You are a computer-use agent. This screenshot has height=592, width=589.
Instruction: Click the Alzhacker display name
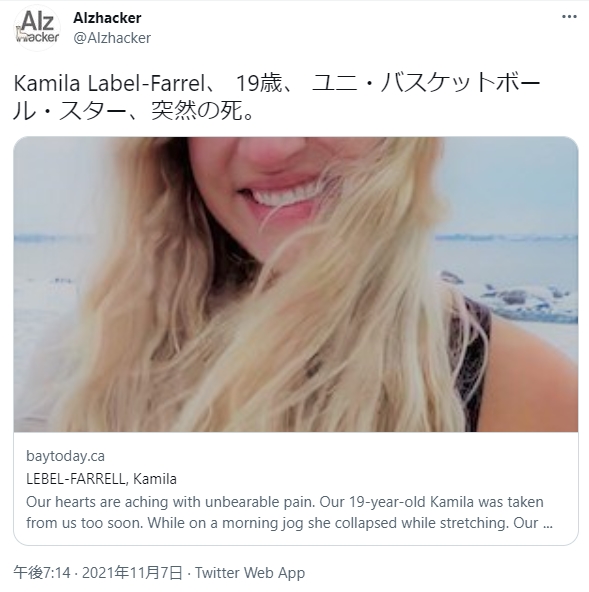point(107,17)
